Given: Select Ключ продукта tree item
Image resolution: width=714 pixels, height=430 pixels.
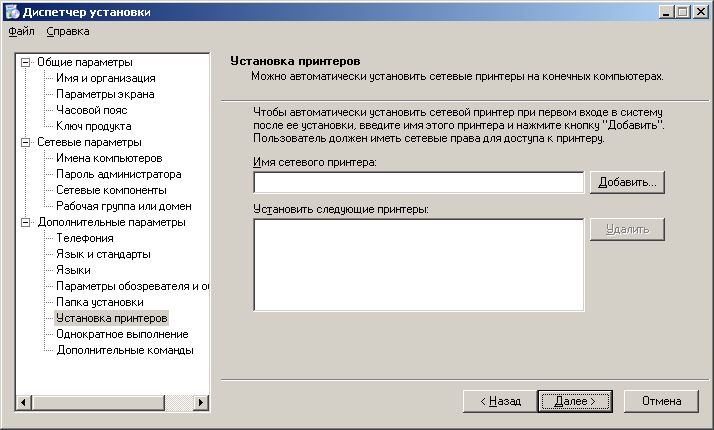Looking at the screenshot, I should [x=94, y=126].
